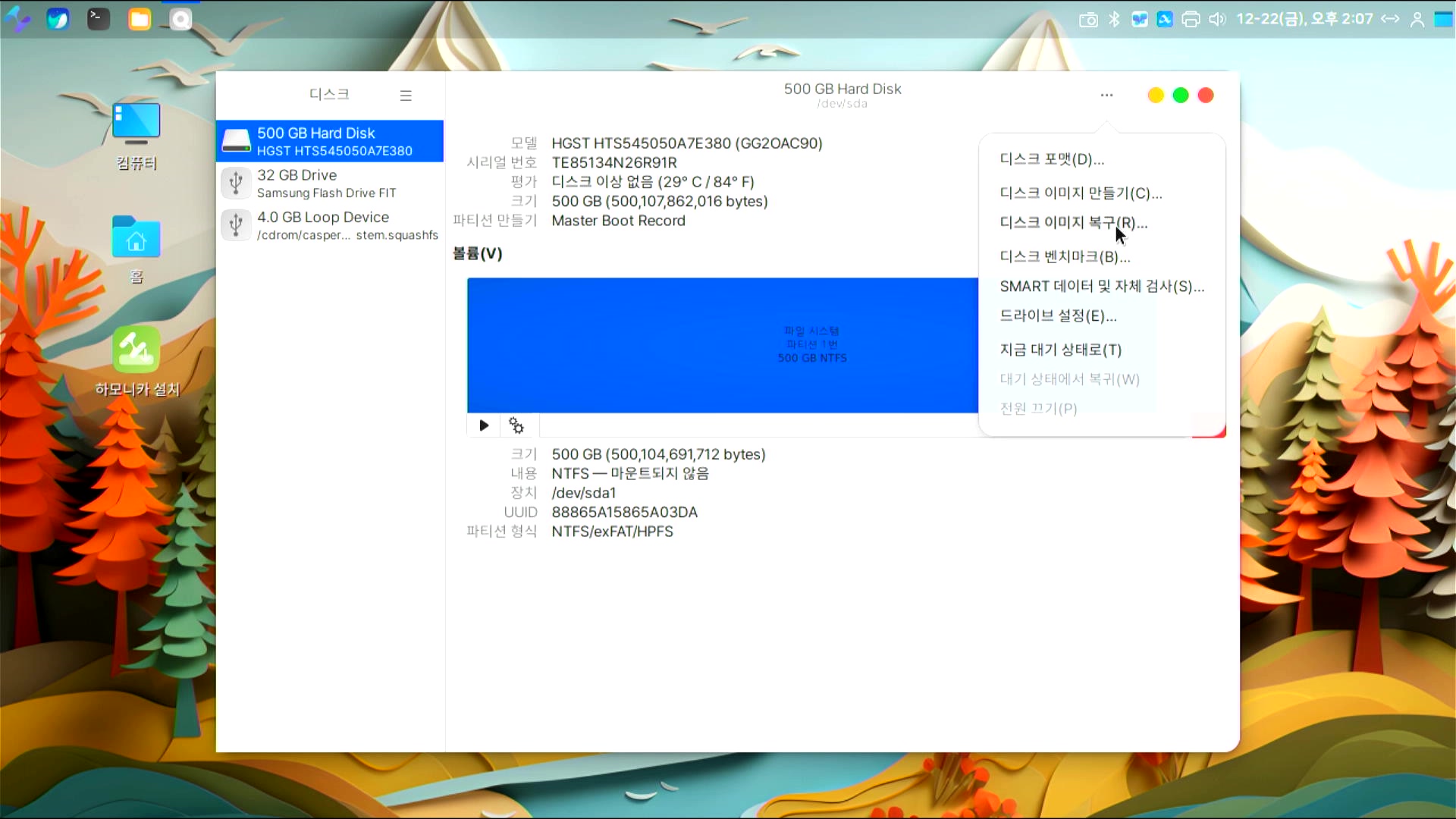The width and height of the screenshot is (1456, 819).
Task: Click the 500 GB Hard Disk window title
Action: tap(842, 89)
